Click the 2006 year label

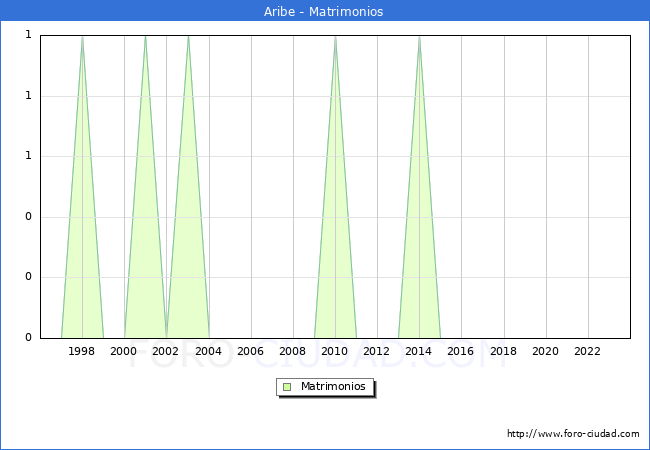point(251,351)
